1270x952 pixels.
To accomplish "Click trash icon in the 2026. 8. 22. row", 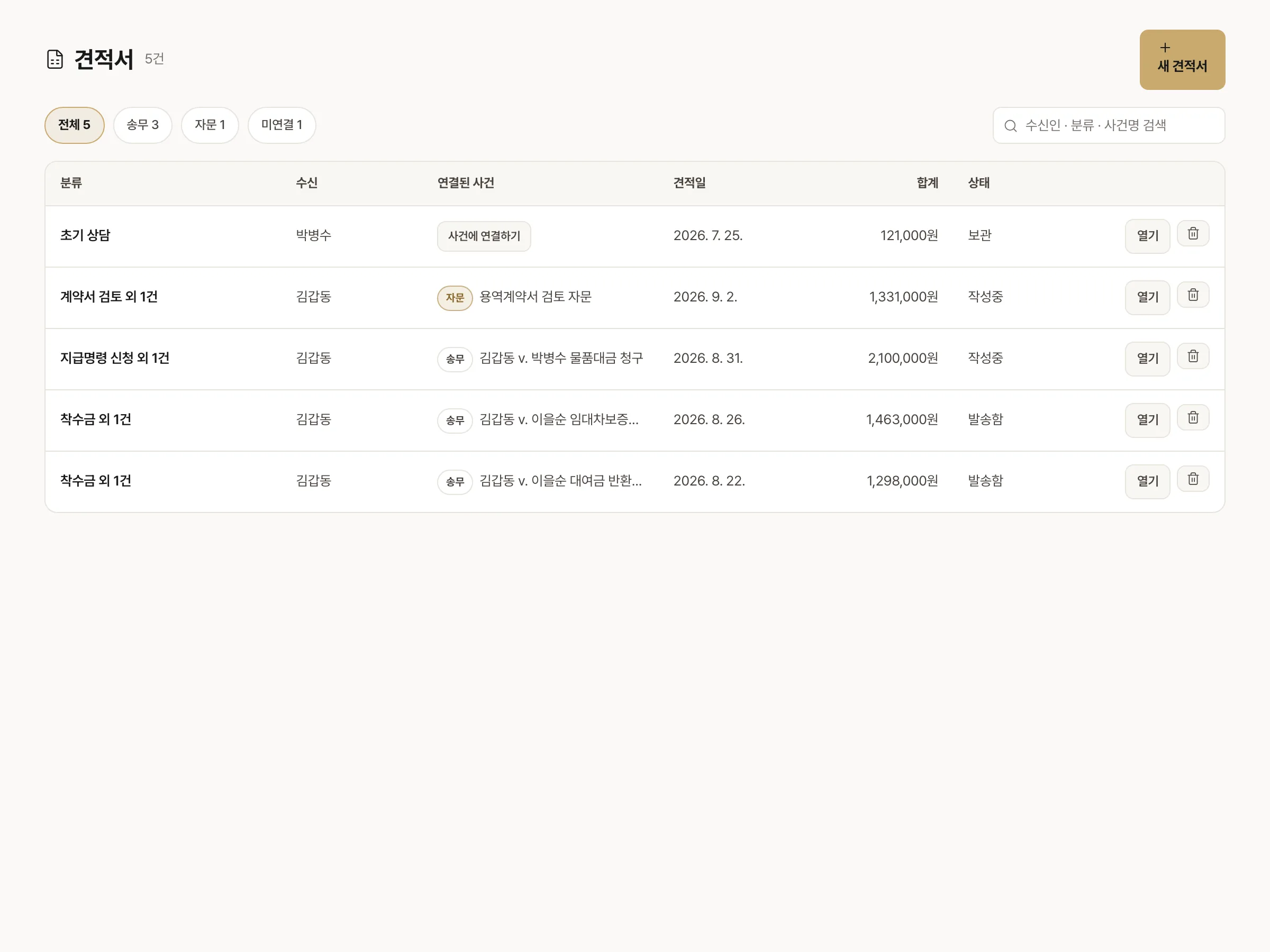I will point(1193,479).
